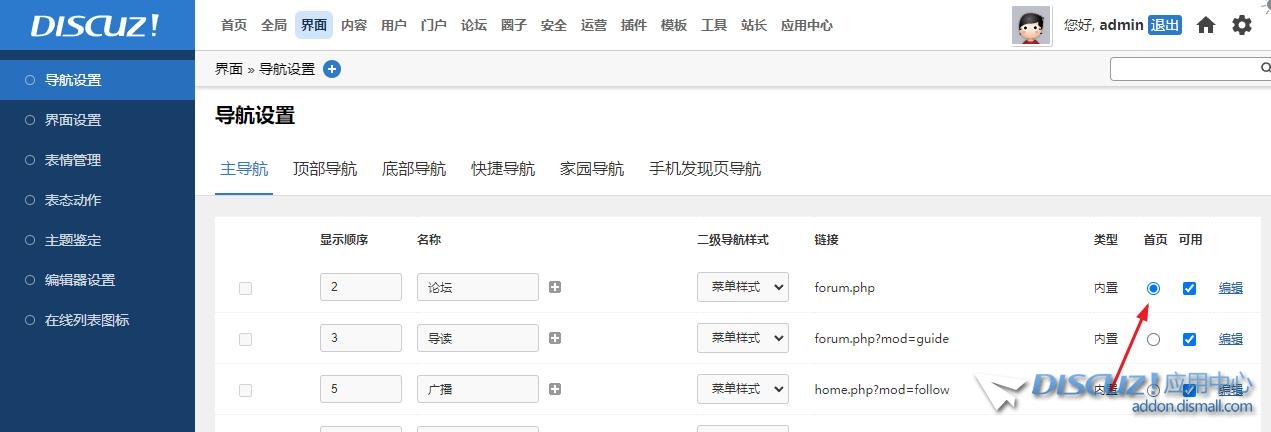
Task: Select 首页 radio button for forum.php row
Action: pyautogui.click(x=1153, y=288)
